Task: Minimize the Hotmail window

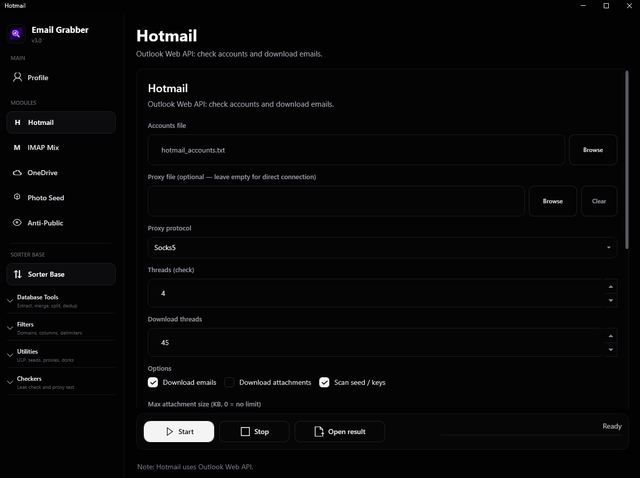Action: [x=583, y=6]
